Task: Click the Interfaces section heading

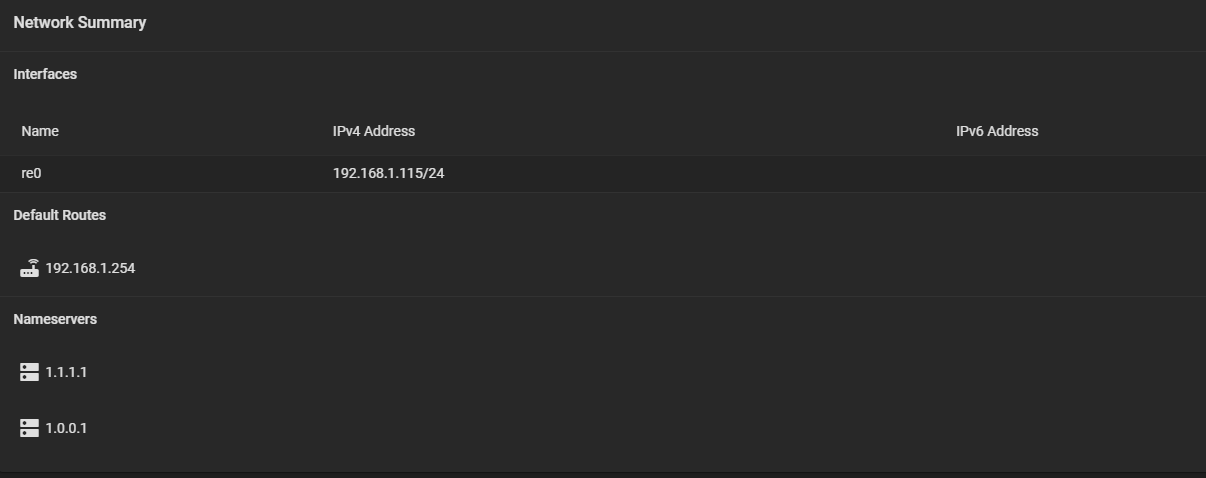Action: tap(45, 74)
